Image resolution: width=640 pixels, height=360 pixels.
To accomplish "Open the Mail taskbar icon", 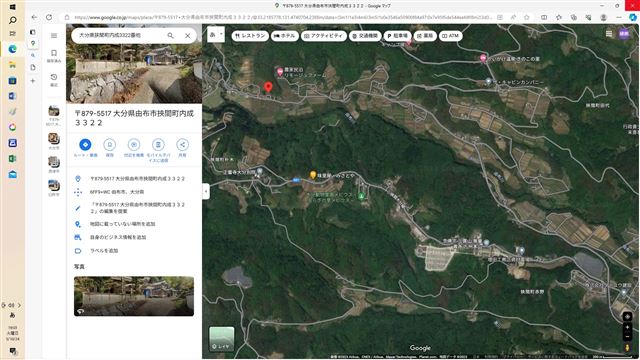I will 13,174.
